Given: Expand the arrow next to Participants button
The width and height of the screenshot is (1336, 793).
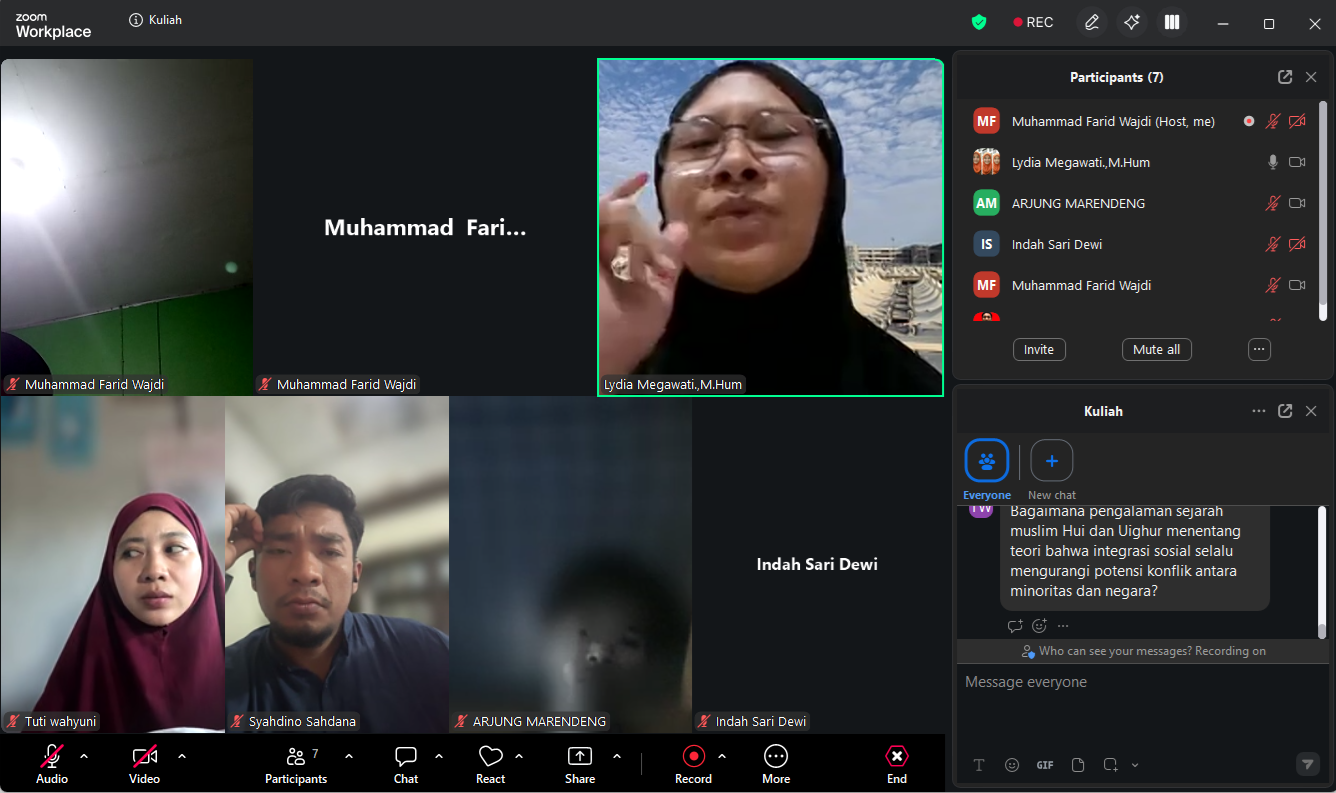Looking at the screenshot, I should coord(348,756).
